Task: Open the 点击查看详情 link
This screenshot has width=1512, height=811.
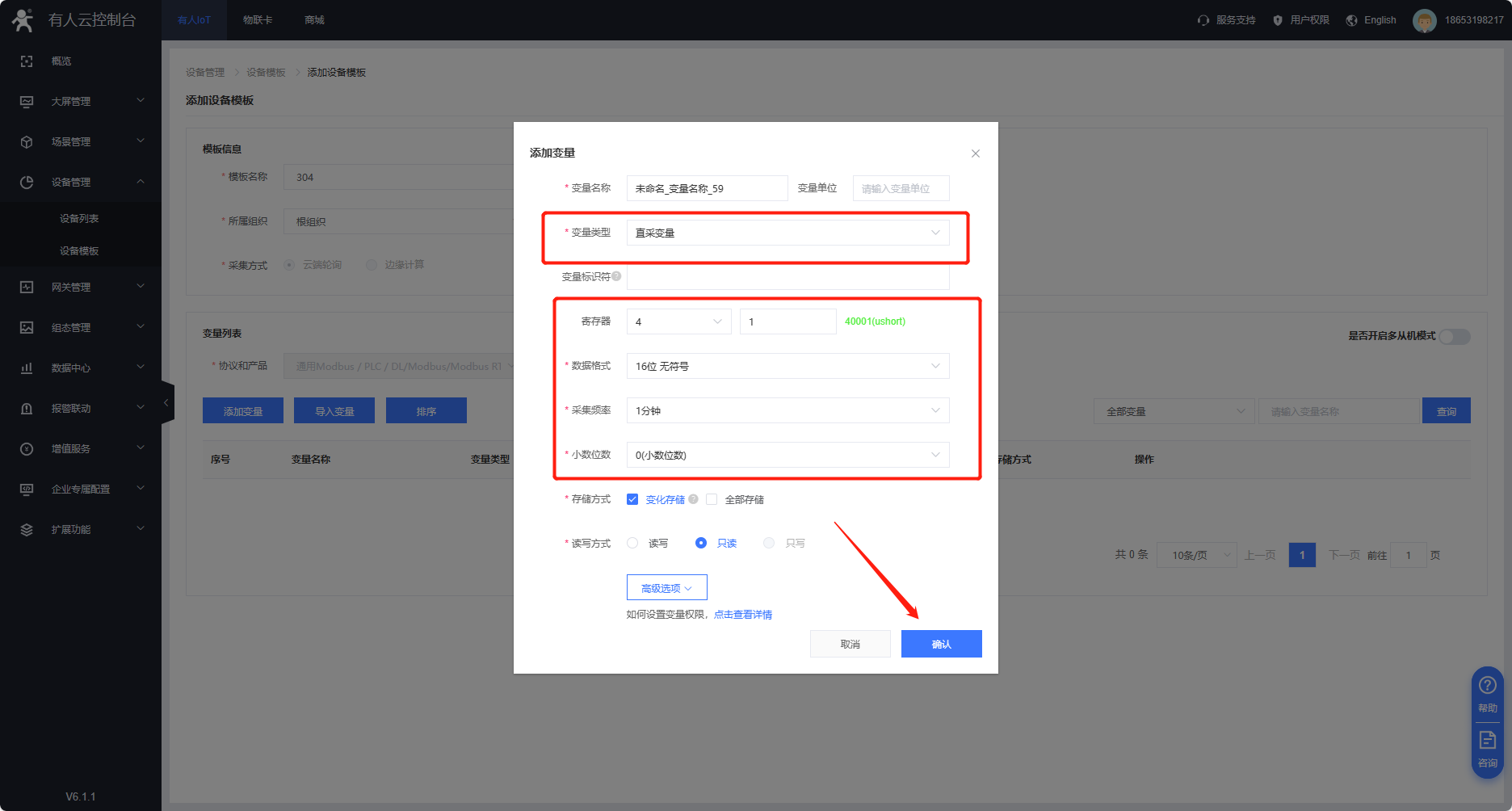Action: pyautogui.click(x=742, y=615)
